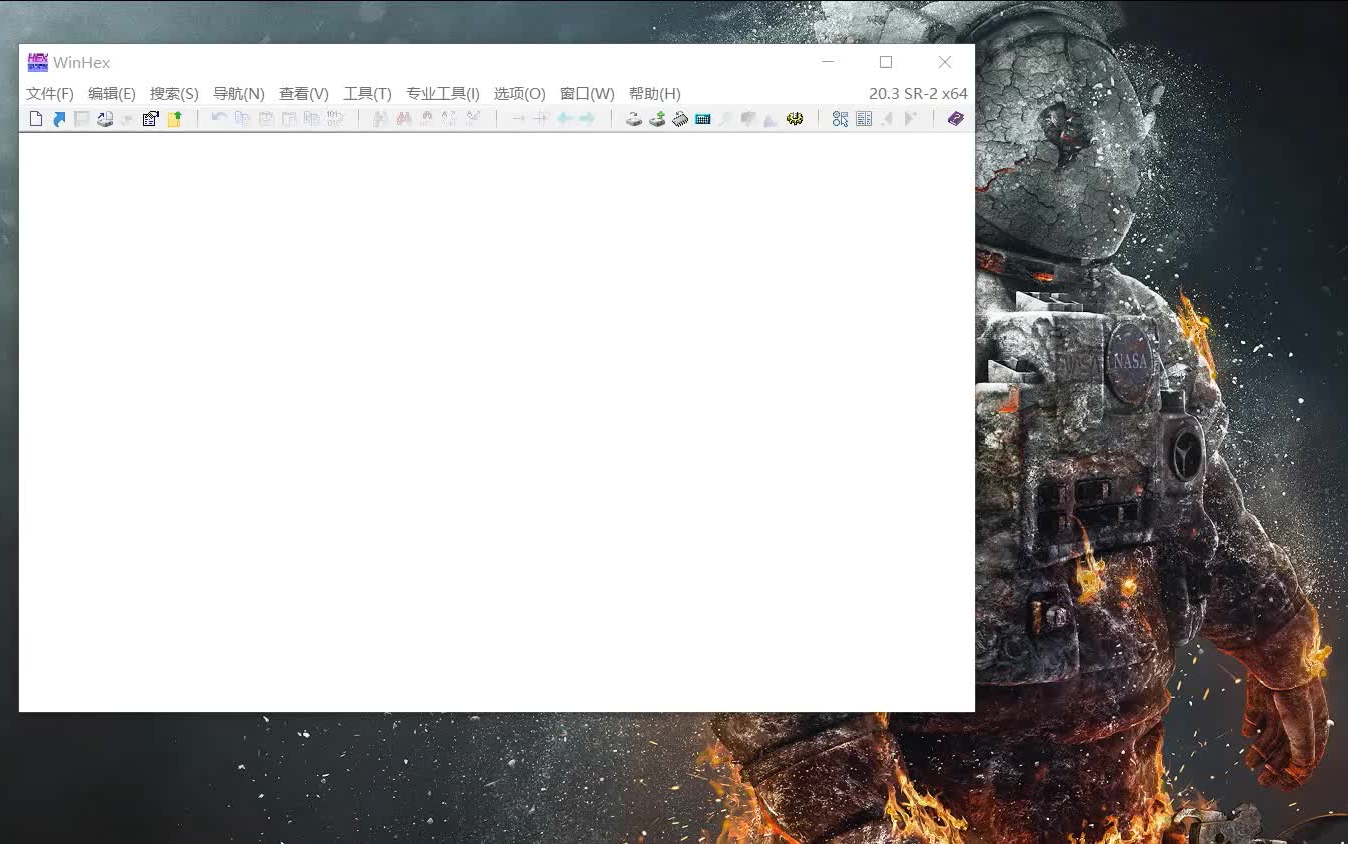Click the grayed Go To Offset arrow icon
The width and height of the screenshot is (1348, 844).
coord(518,119)
